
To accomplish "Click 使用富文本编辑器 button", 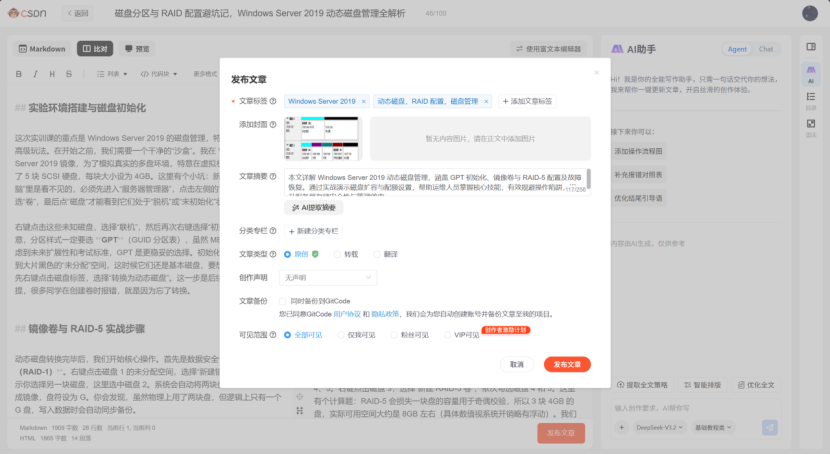I will [548, 49].
